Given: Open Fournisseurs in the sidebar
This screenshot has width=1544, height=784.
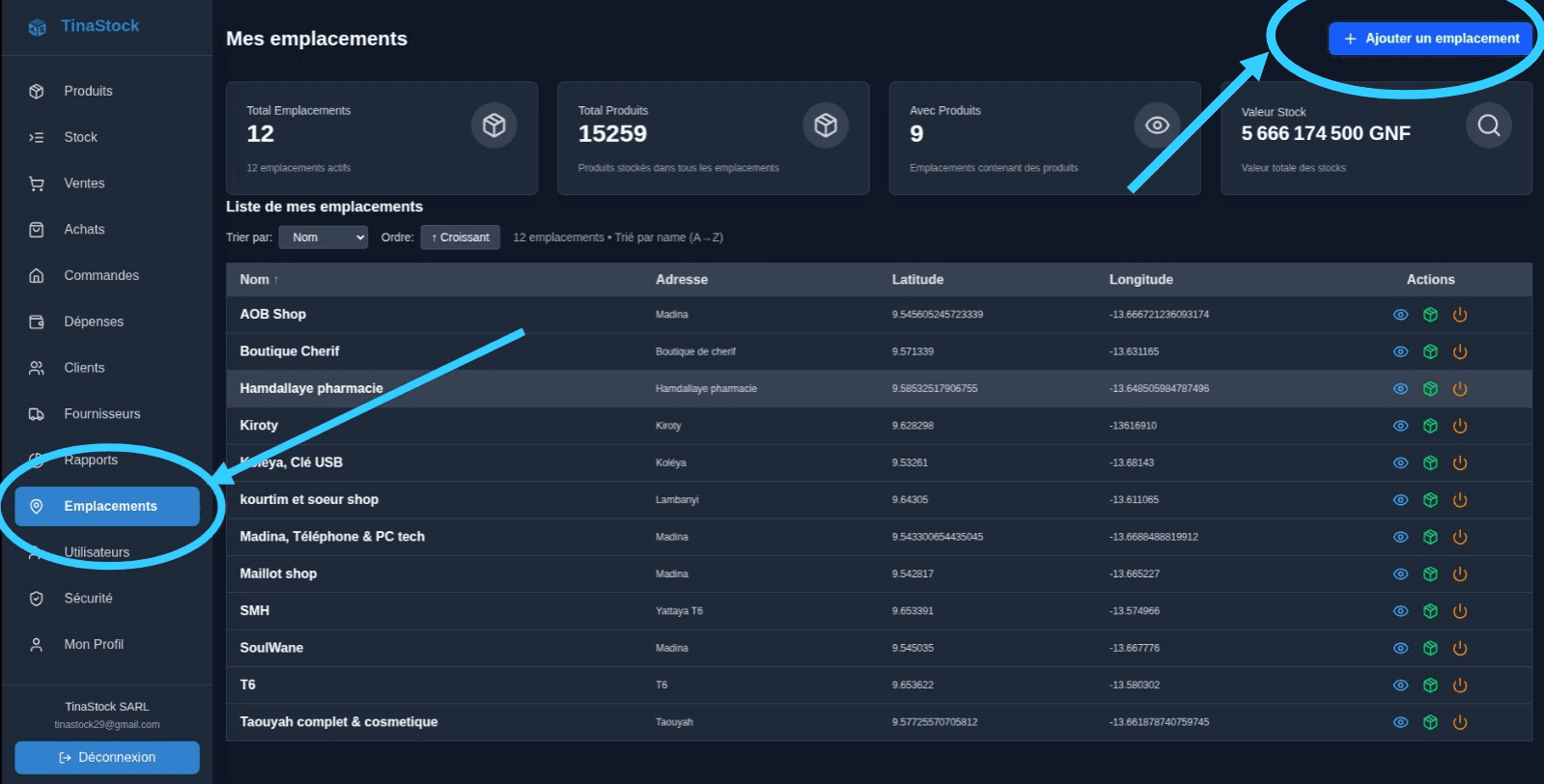Looking at the screenshot, I should 106,414.
